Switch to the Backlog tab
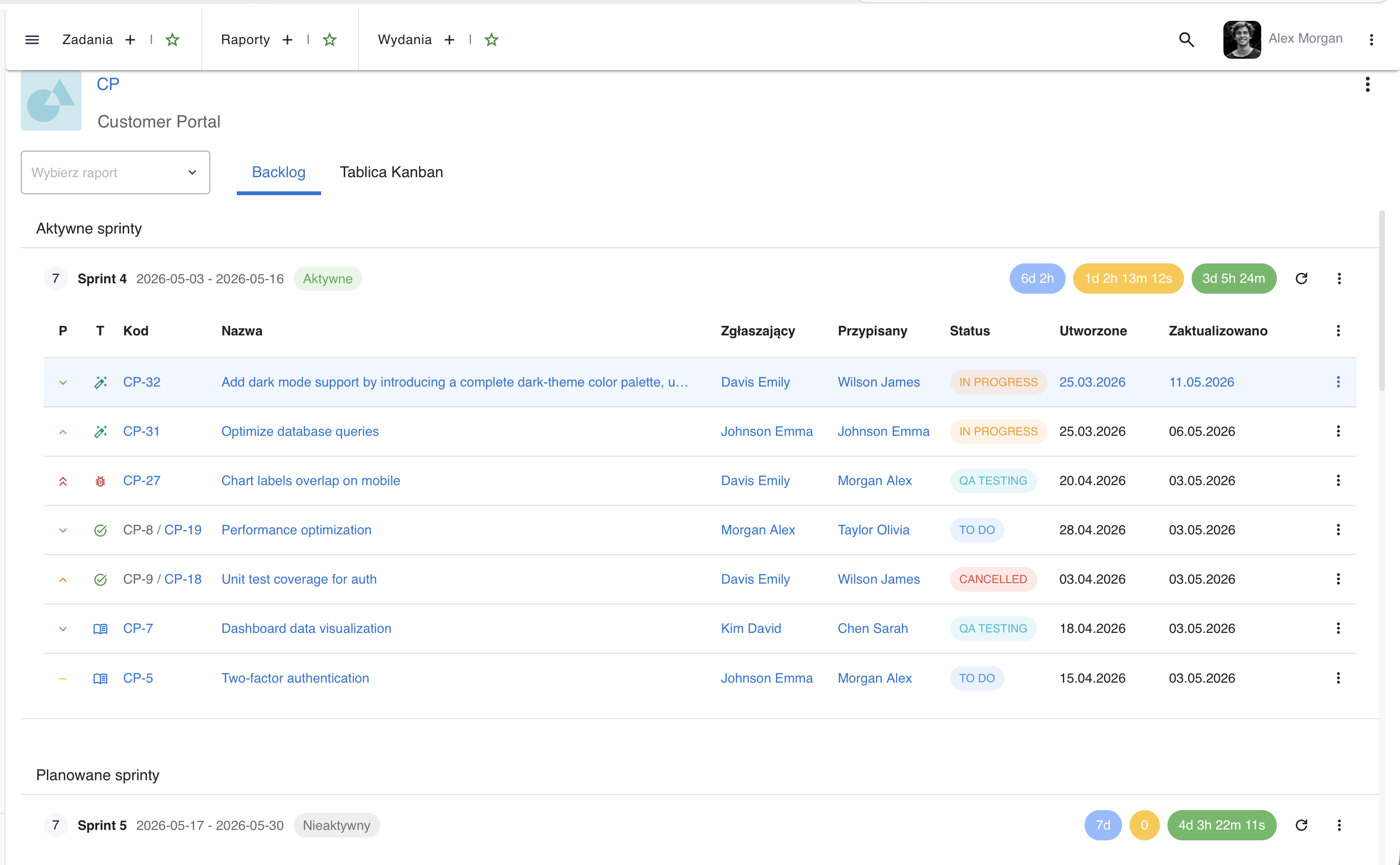Screen dimensions: 1400x865 tap(278, 172)
